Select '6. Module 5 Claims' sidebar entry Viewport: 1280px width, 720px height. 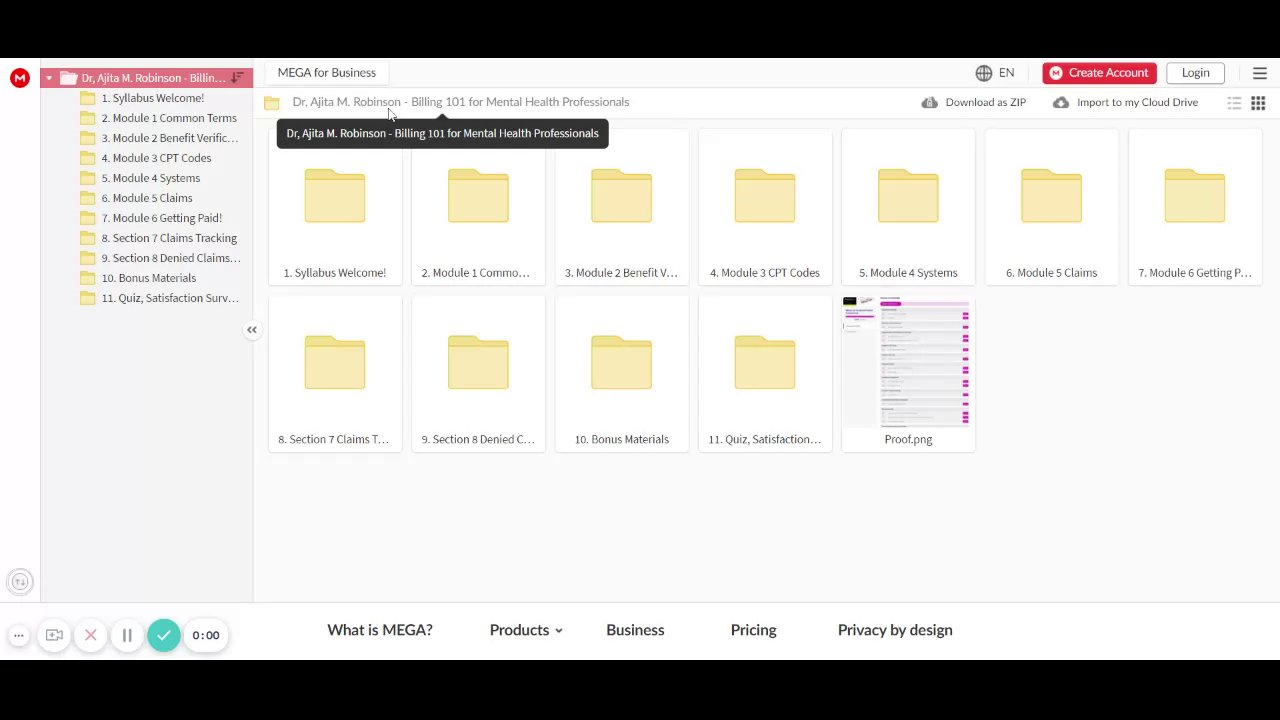pyautogui.click(x=146, y=198)
